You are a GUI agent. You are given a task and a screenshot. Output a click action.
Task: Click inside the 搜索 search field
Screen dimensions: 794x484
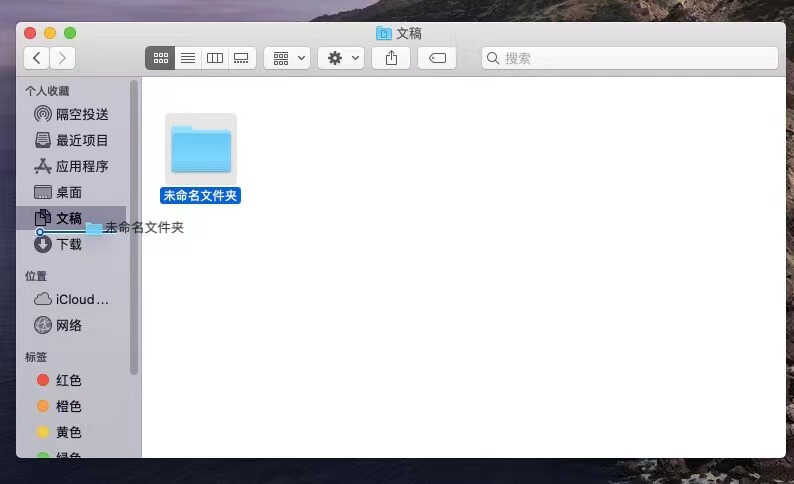click(x=629, y=58)
